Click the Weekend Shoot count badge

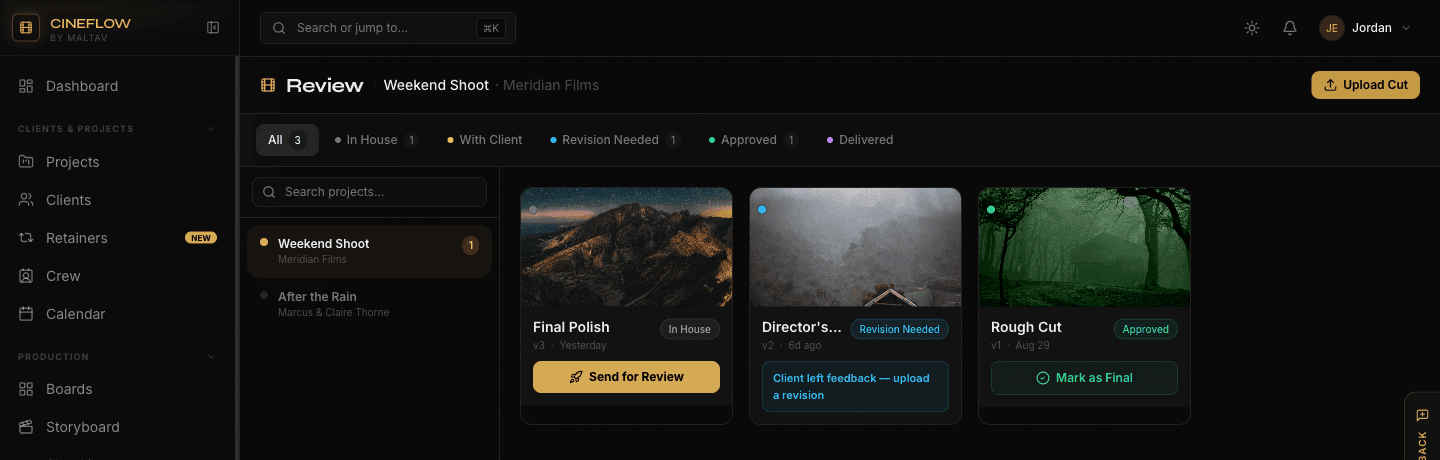pyautogui.click(x=470, y=245)
